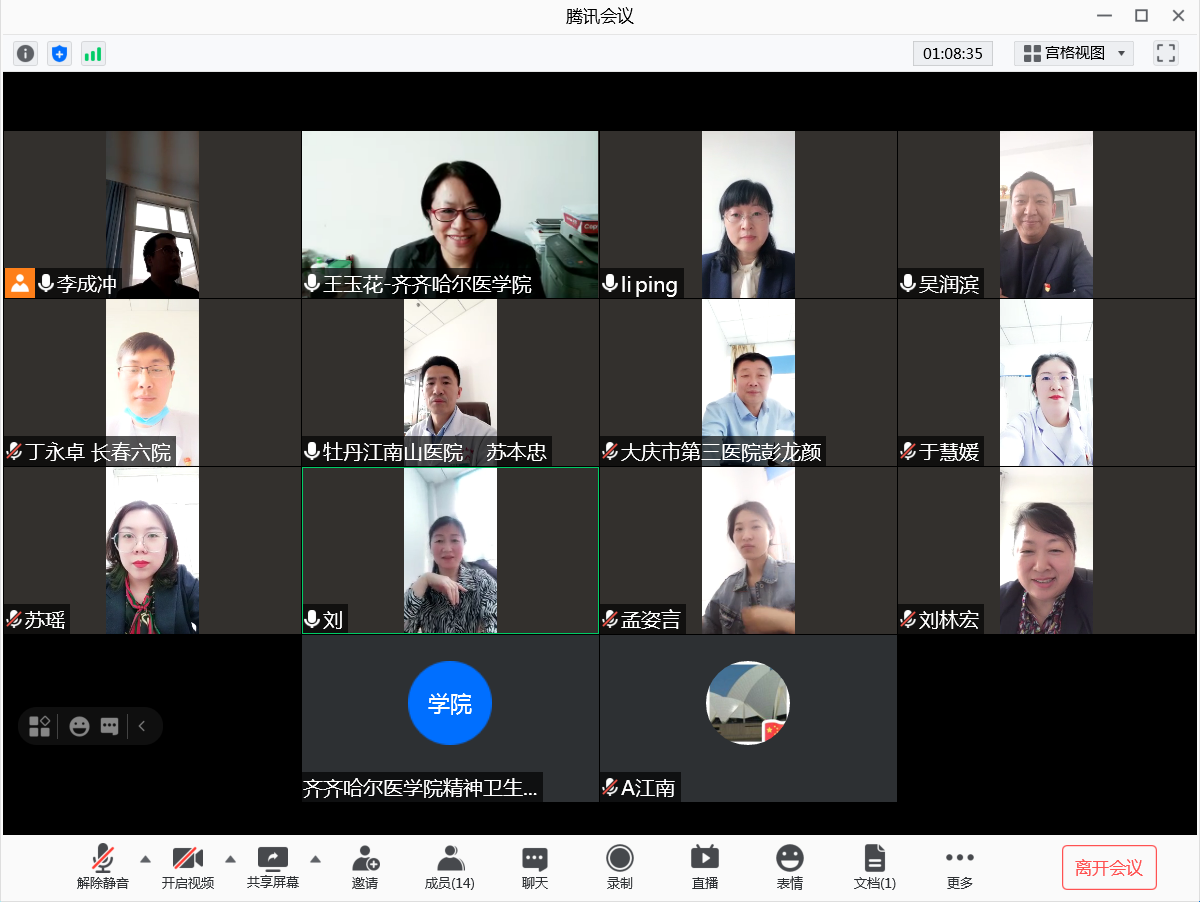Open Live stream (直播) option

point(705,866)
